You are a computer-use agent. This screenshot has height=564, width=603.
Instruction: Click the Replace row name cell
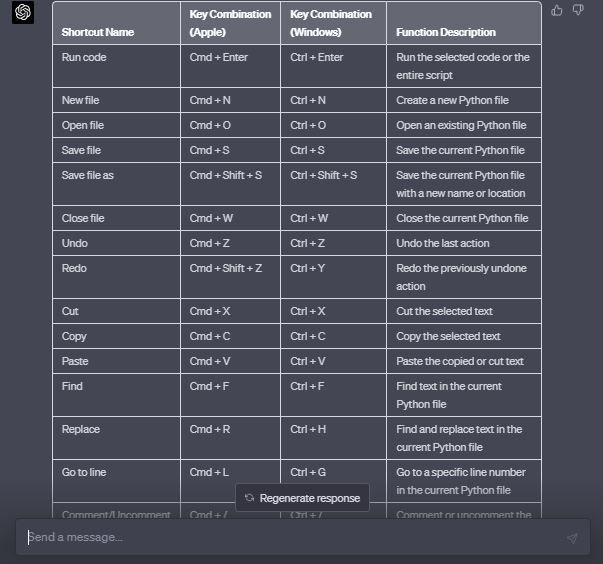click(116, 438)
